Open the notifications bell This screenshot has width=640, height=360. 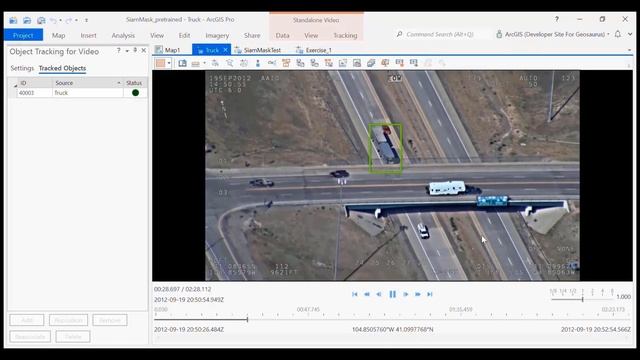click(618, 34)
